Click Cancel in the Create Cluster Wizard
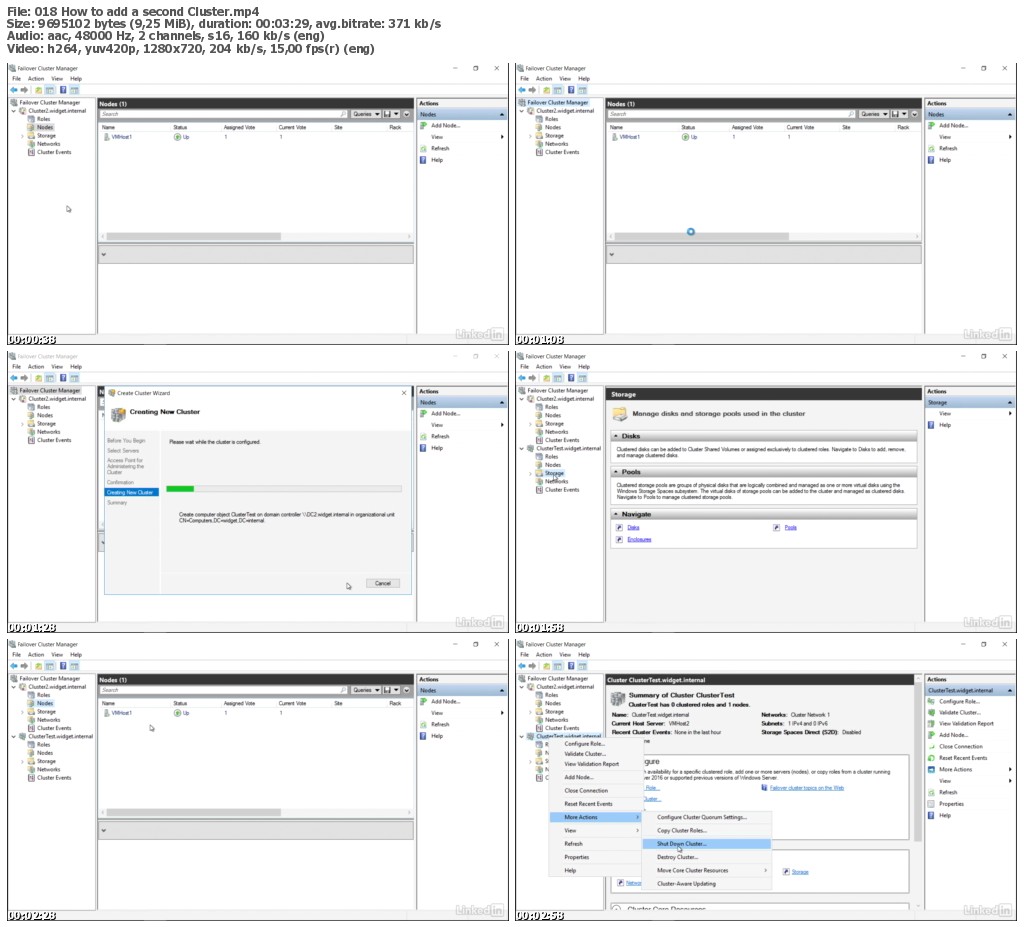The height and width of the screenshot is (927, 1024). pyautogui.click(x=383, y=583)
